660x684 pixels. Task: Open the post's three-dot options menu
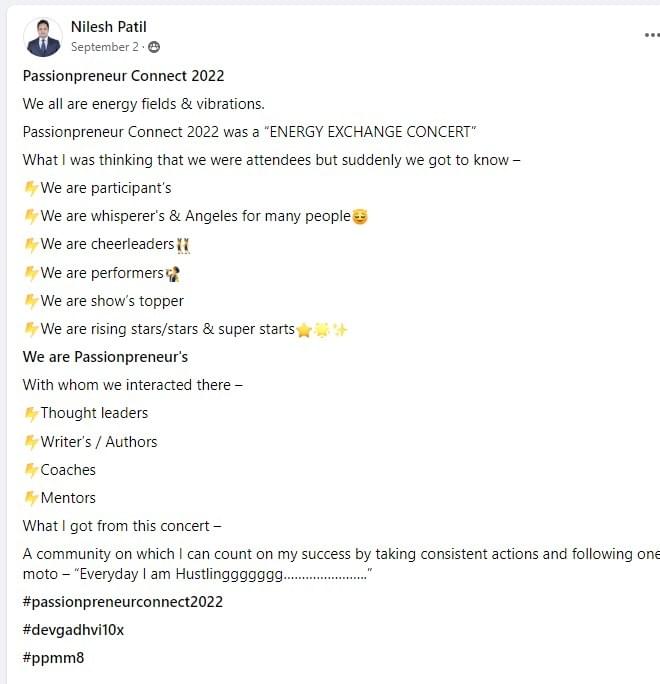[x=651, y=34]
